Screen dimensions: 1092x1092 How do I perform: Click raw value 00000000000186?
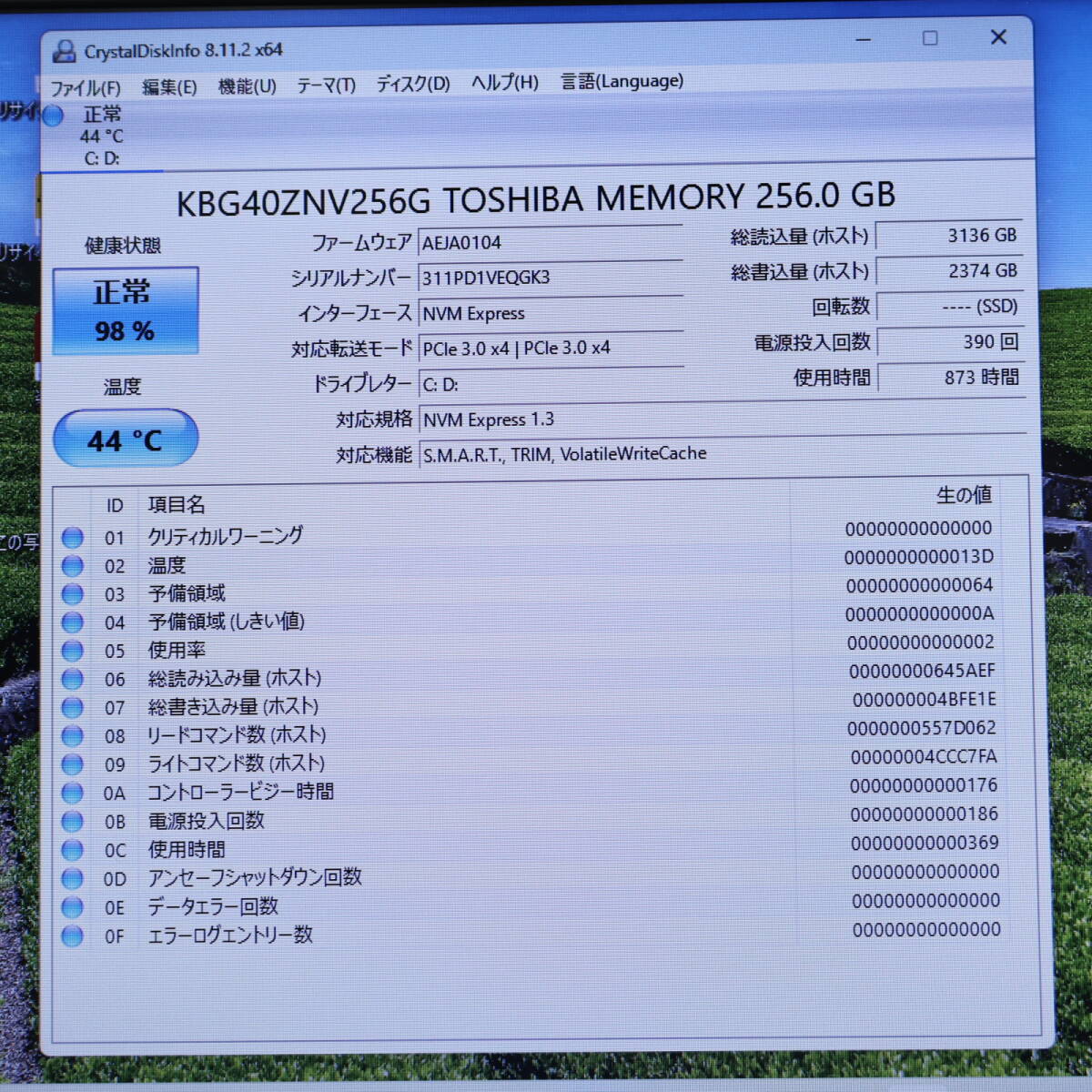pyautogui.click(x=925, y=814)
